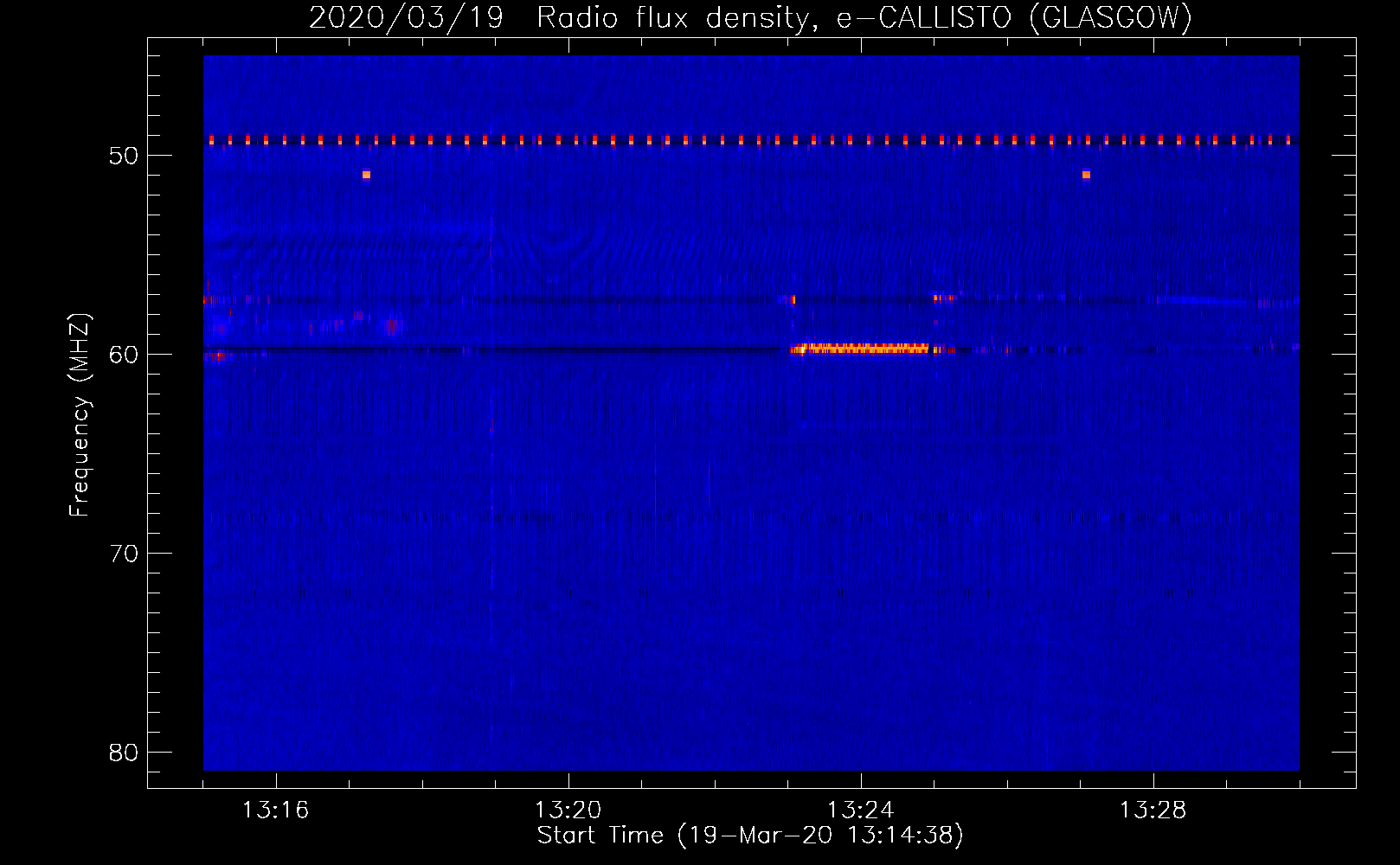
Task: Select the 'Frequency (MHZ)' y-axis label
Action: (x=79, y=415)
